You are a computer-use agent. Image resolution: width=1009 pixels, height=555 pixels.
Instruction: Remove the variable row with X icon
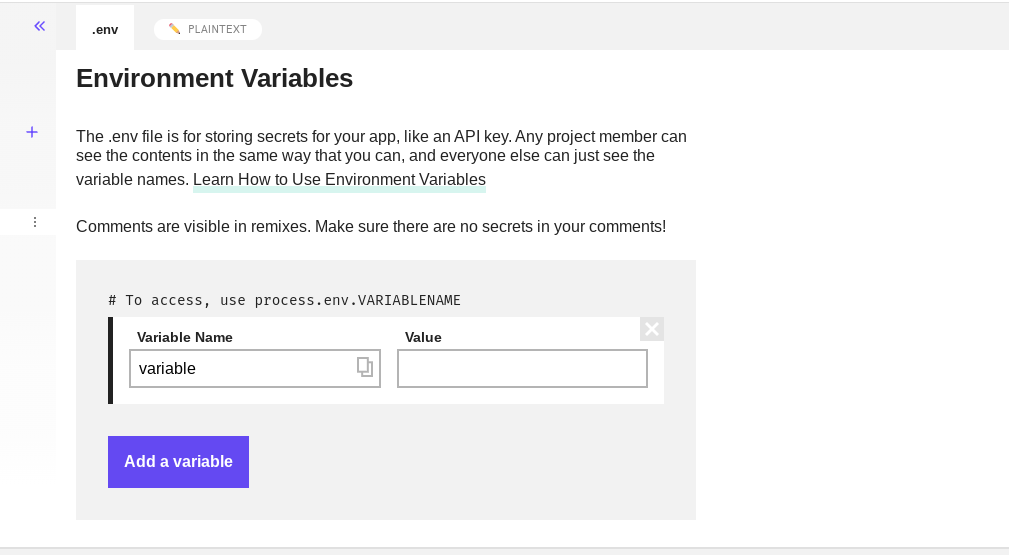pyautogui.click(x=652, y=329)
